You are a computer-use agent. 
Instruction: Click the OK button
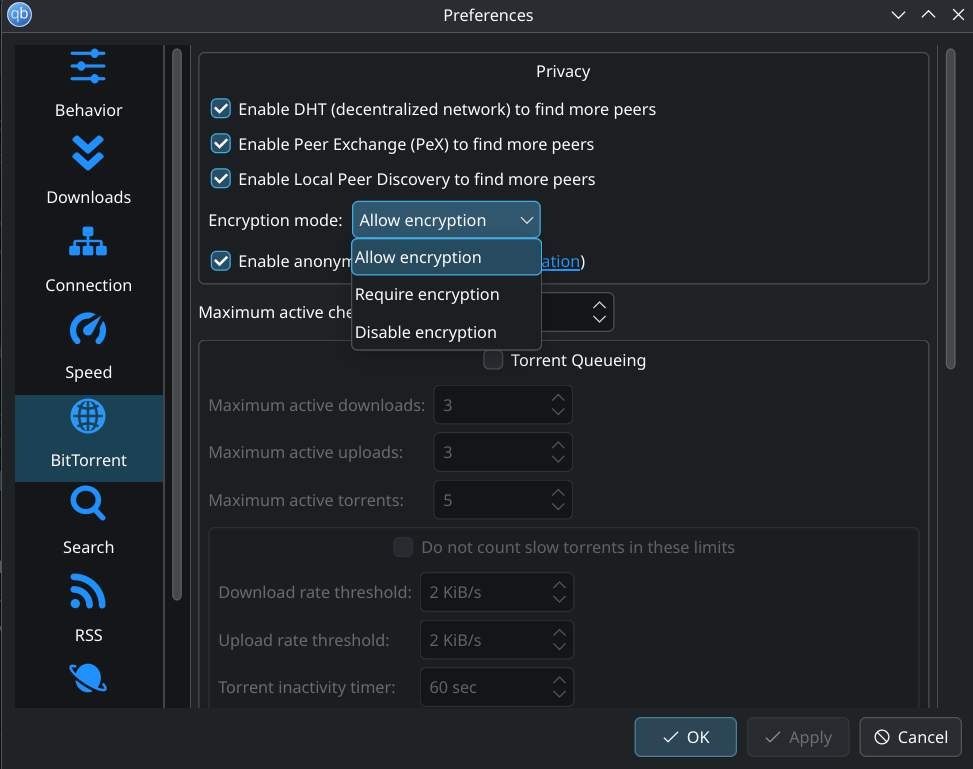685,737
